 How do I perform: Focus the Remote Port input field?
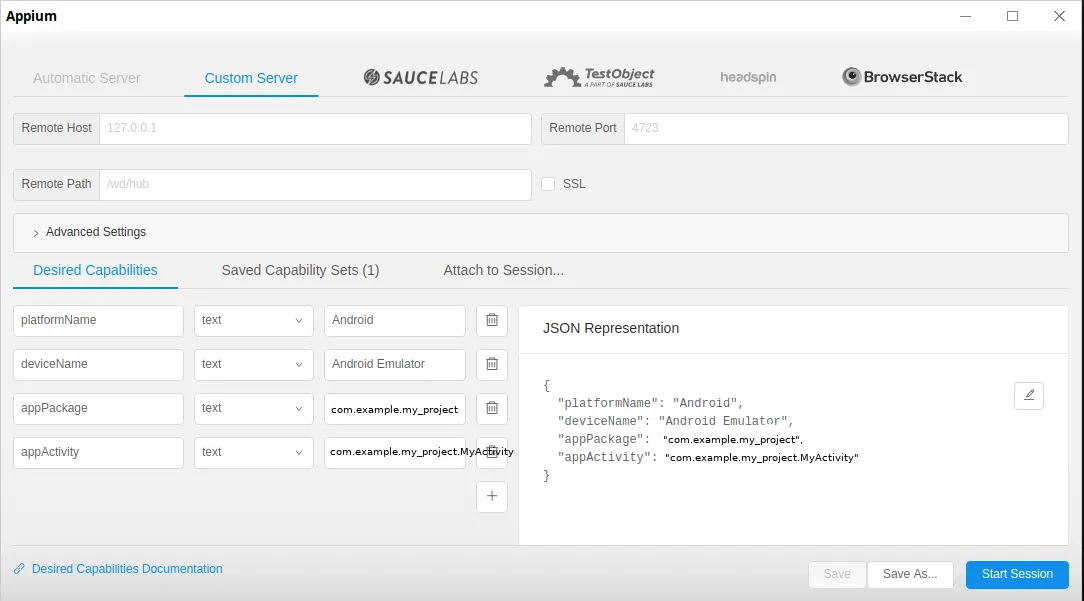click(x=846, y=129)
